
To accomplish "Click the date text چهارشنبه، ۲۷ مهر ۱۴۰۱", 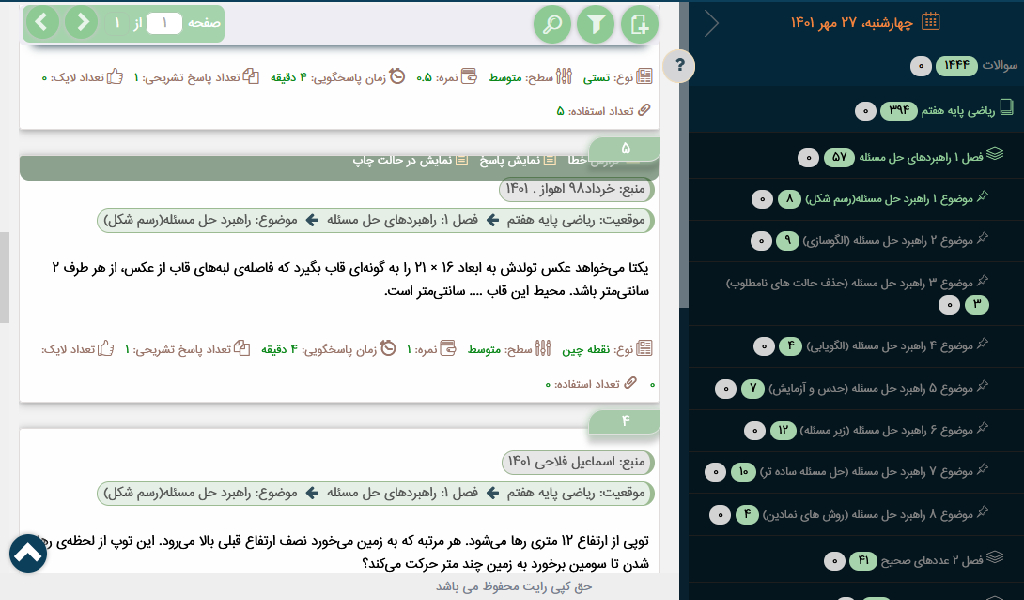I will tap(852, 23).
